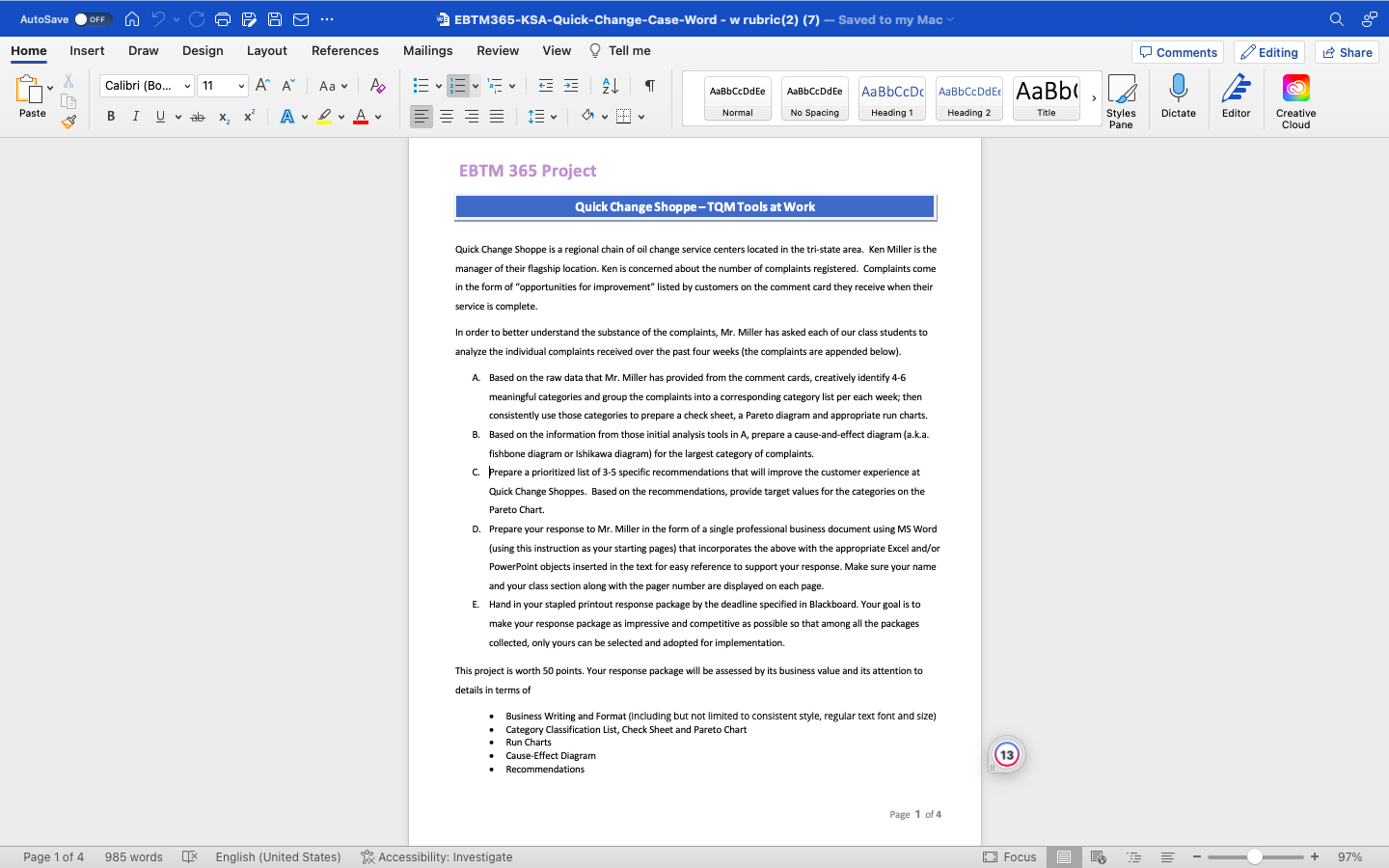Sort the selected text alphabetically
Viewport: 1389px width, 868px height.
611,86
